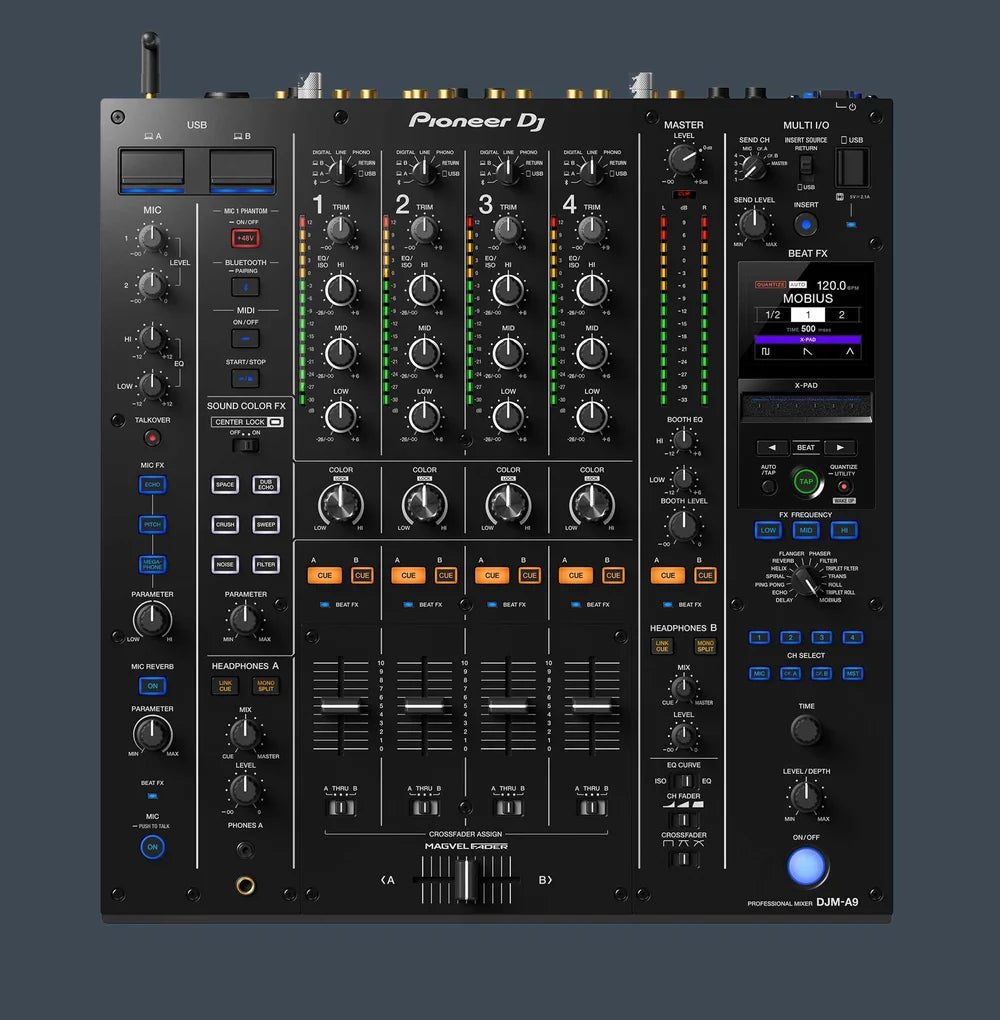Click channel 1 input selector knob

tap(339, 172)
